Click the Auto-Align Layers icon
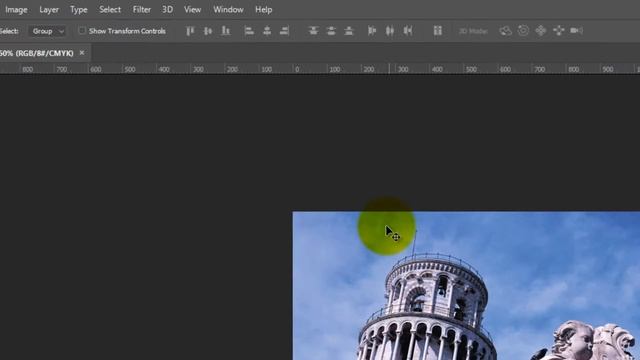Viewport: 640px width, 360px height. click(x=438, y=31)
